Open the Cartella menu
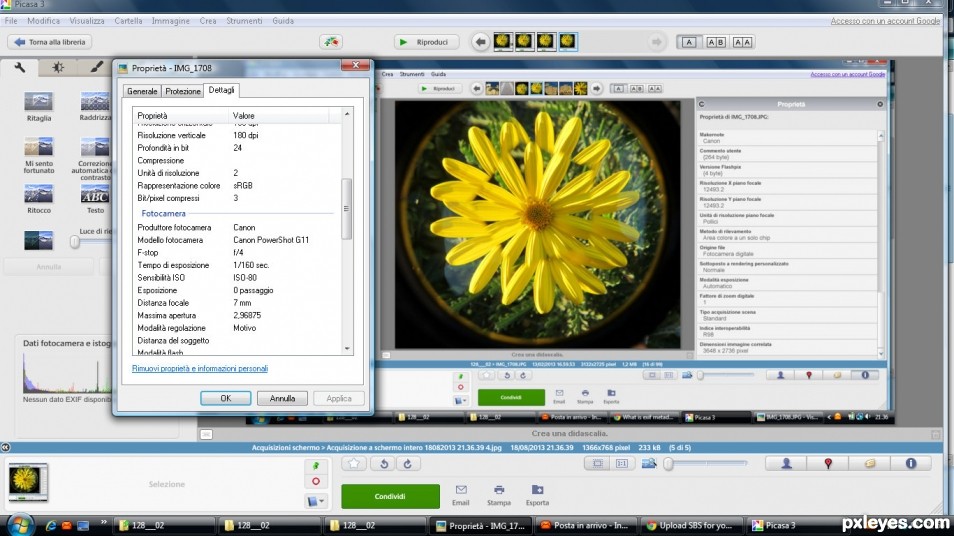Screen dimensions: 954x536 [x=128, y=21]
